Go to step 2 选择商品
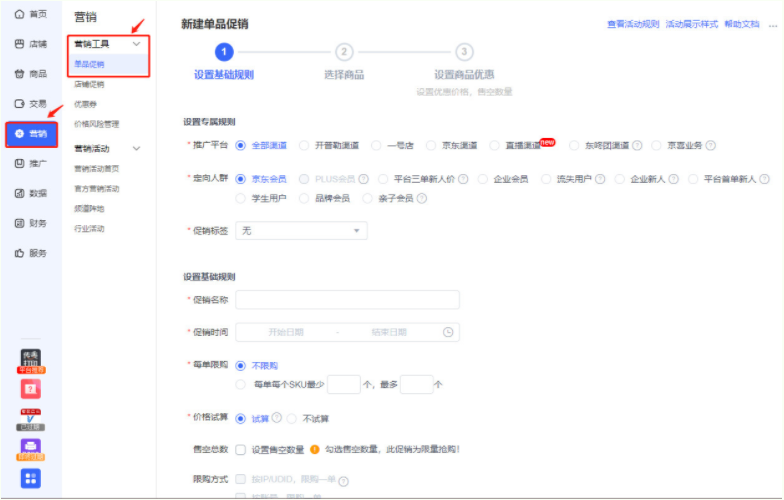 344,52
